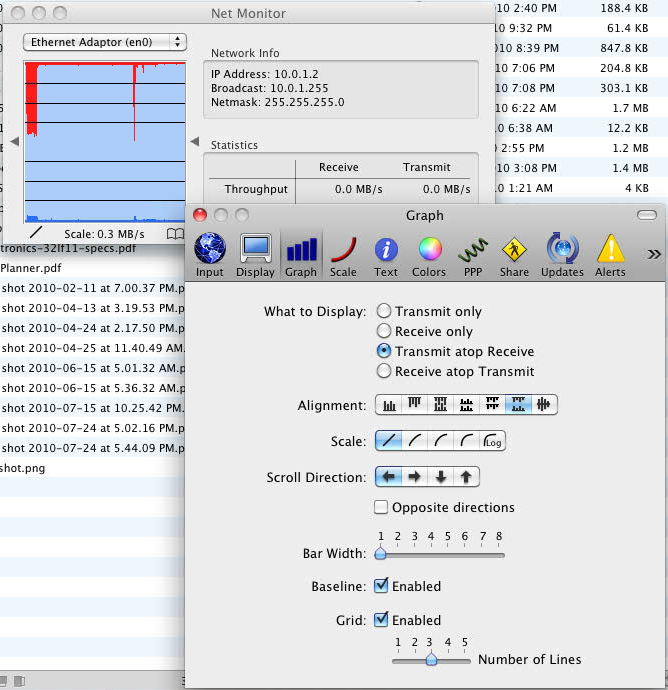
Task: Open the Text preferences pane
Action: (386, 255)
